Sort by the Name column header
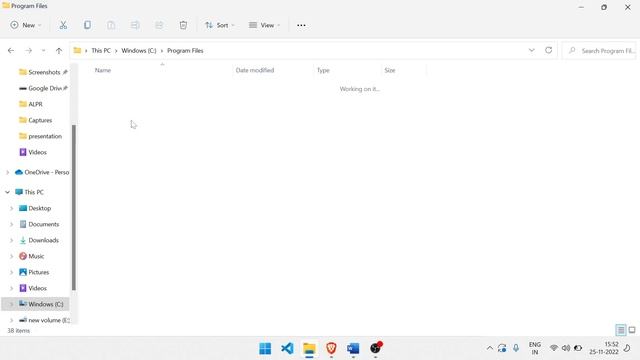The image size is (640, 360). coord(103,70)
